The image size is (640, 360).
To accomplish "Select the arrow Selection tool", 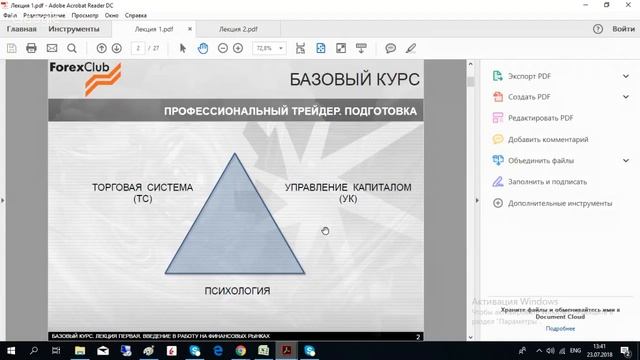I will (x=182, y=48).
